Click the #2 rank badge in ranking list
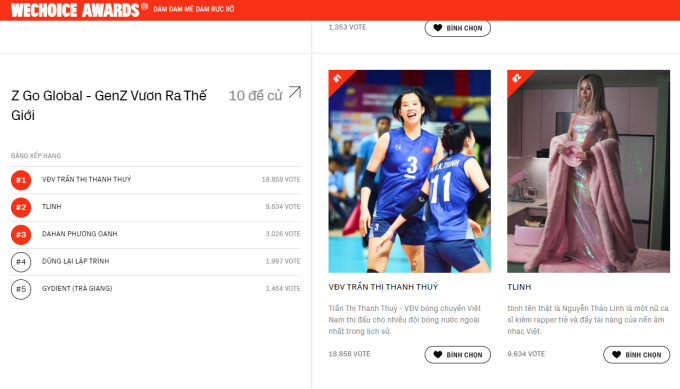This screenshot has width=680, height=389. click(21, 207)
